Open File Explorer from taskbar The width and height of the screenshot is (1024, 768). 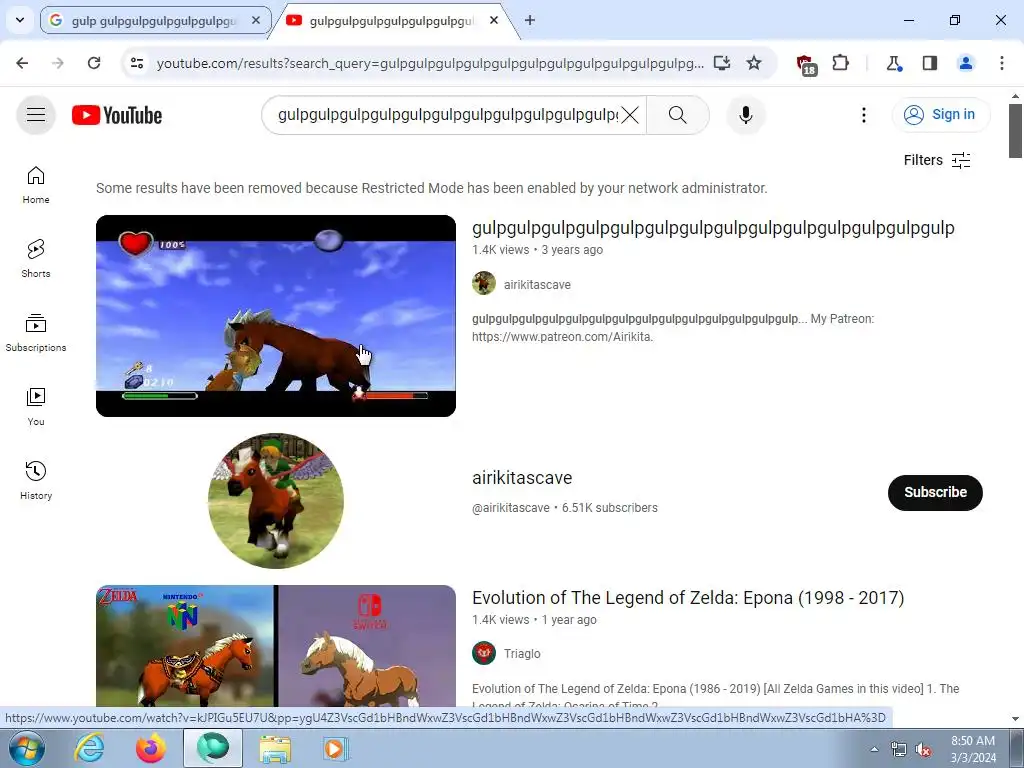pos(275,748)
